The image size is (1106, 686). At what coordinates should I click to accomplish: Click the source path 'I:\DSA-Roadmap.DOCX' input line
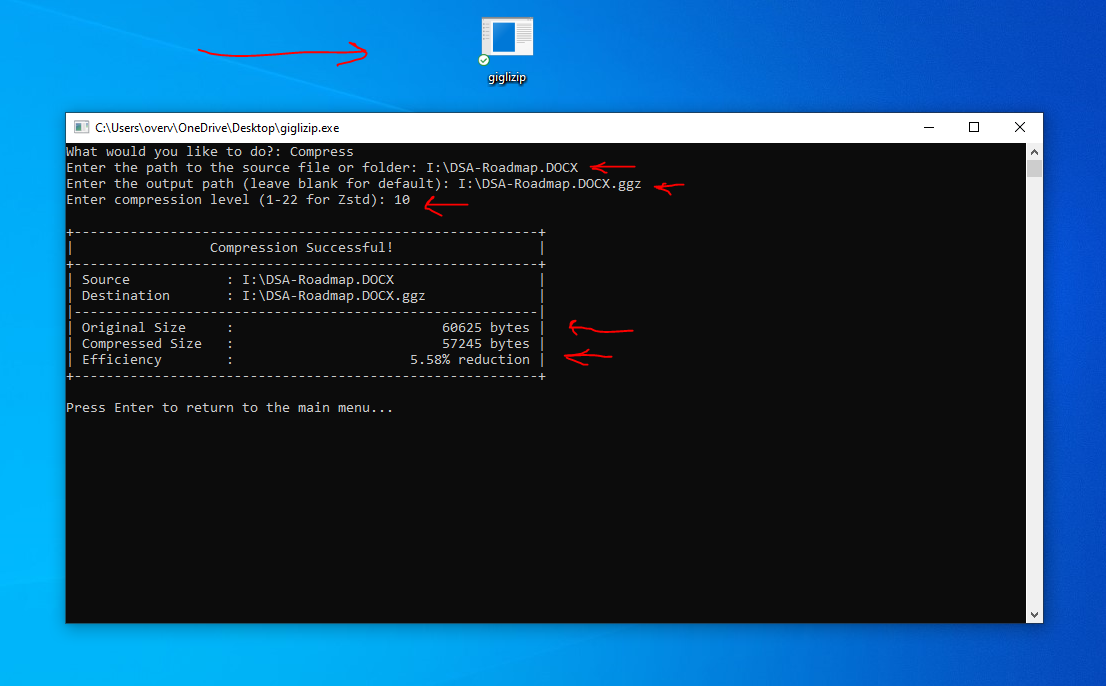[x=322, y=168]
